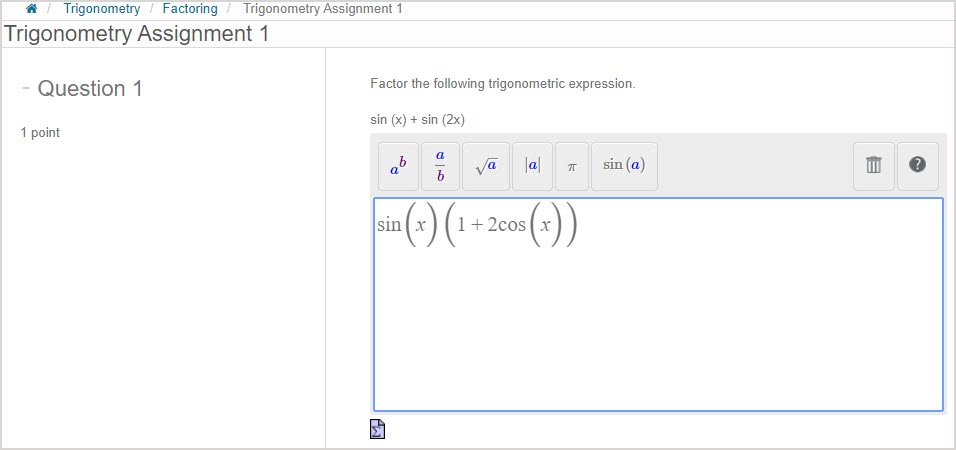Open the Factoring breadcrumb link

(190, 9)
